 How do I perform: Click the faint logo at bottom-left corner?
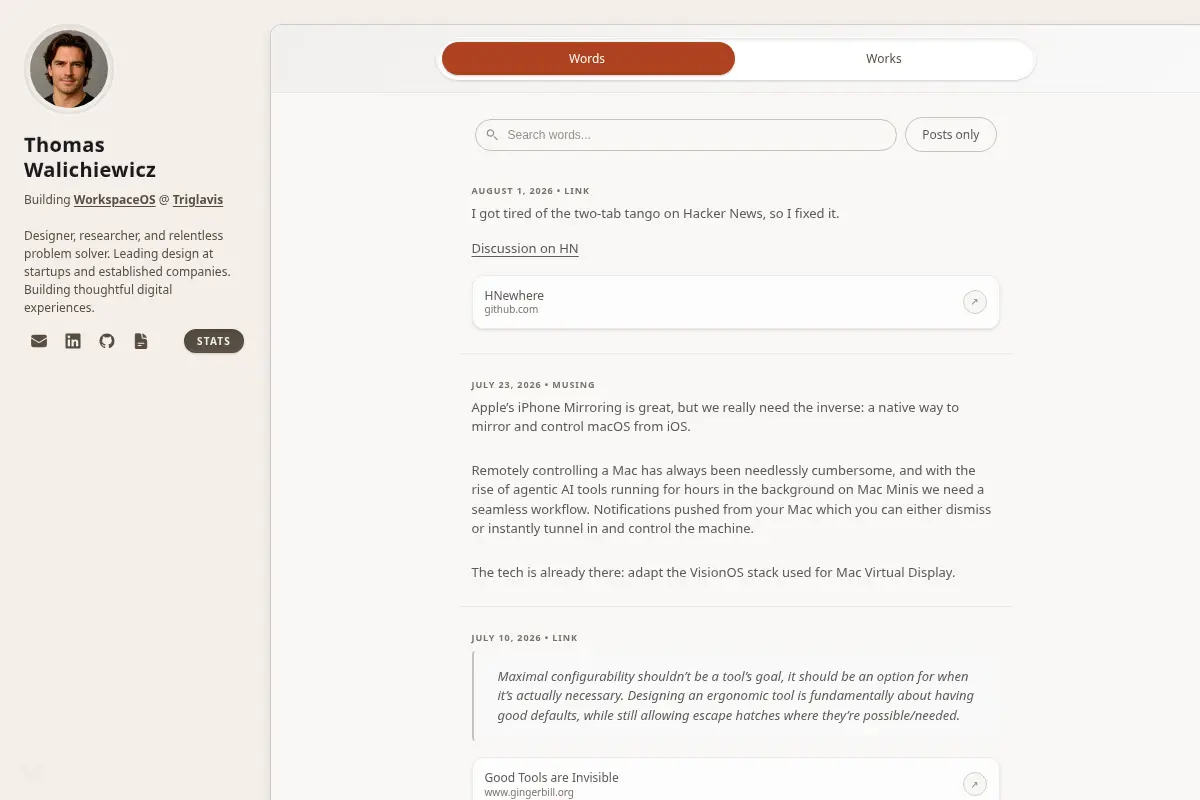33,773
